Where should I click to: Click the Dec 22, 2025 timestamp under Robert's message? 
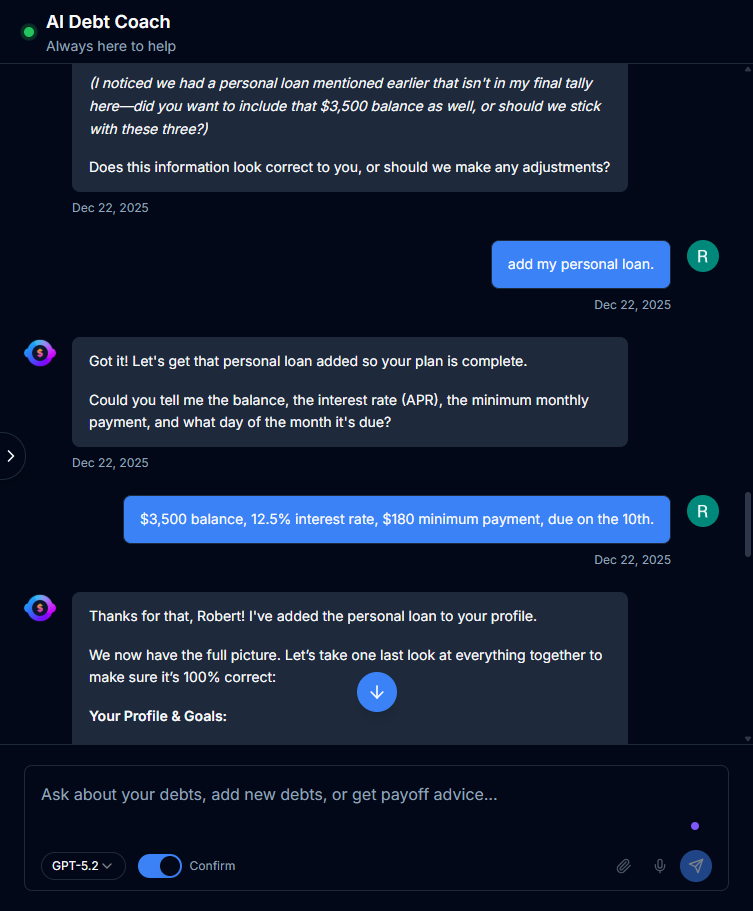632,559
